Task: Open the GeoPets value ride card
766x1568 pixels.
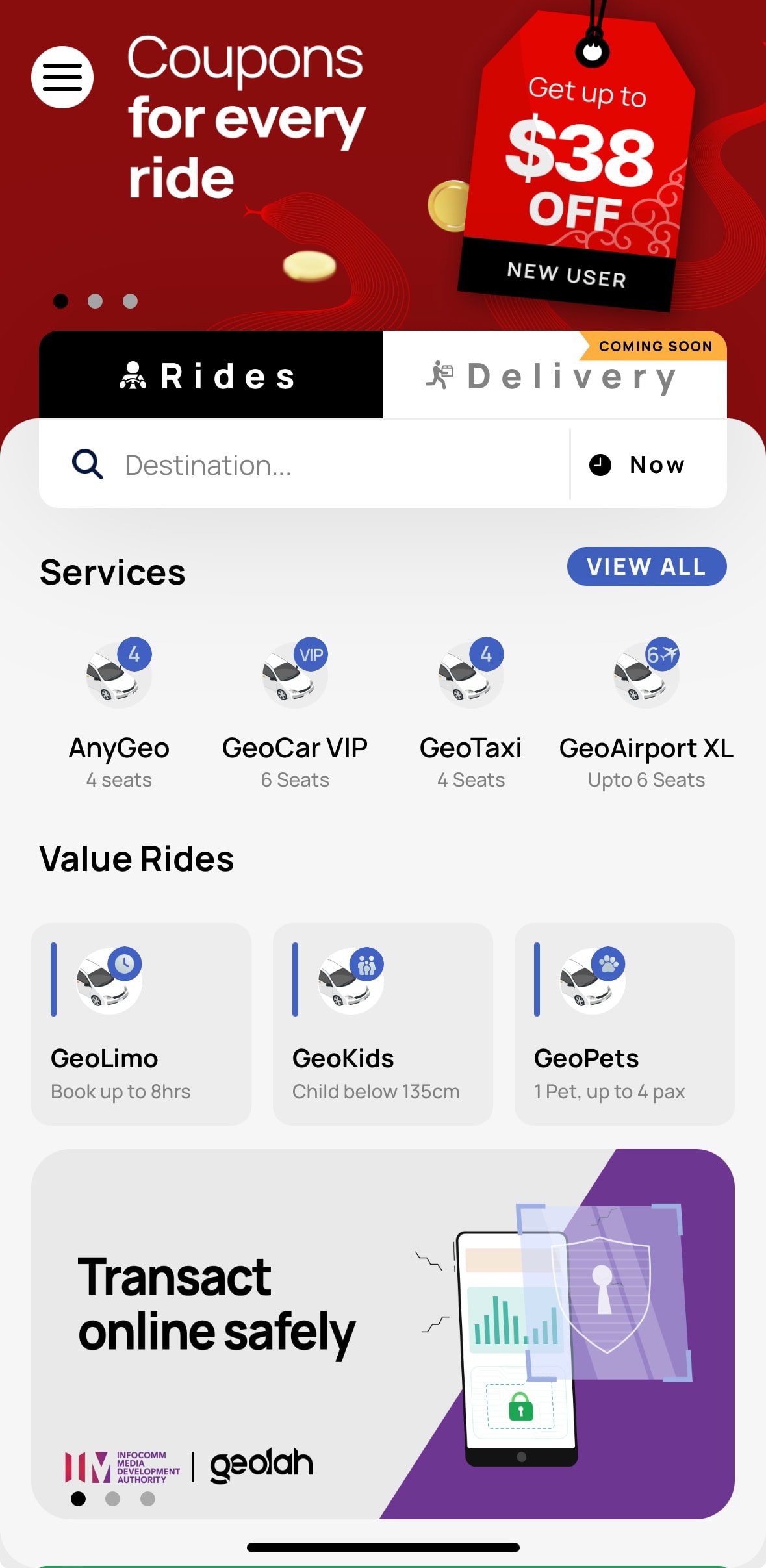Action: [624, 1024]
